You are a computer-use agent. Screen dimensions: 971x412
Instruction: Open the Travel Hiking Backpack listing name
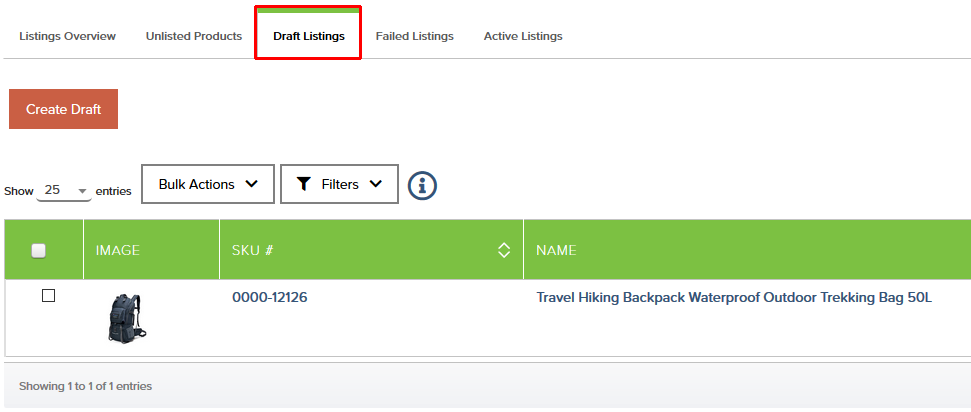coord(734,298)
